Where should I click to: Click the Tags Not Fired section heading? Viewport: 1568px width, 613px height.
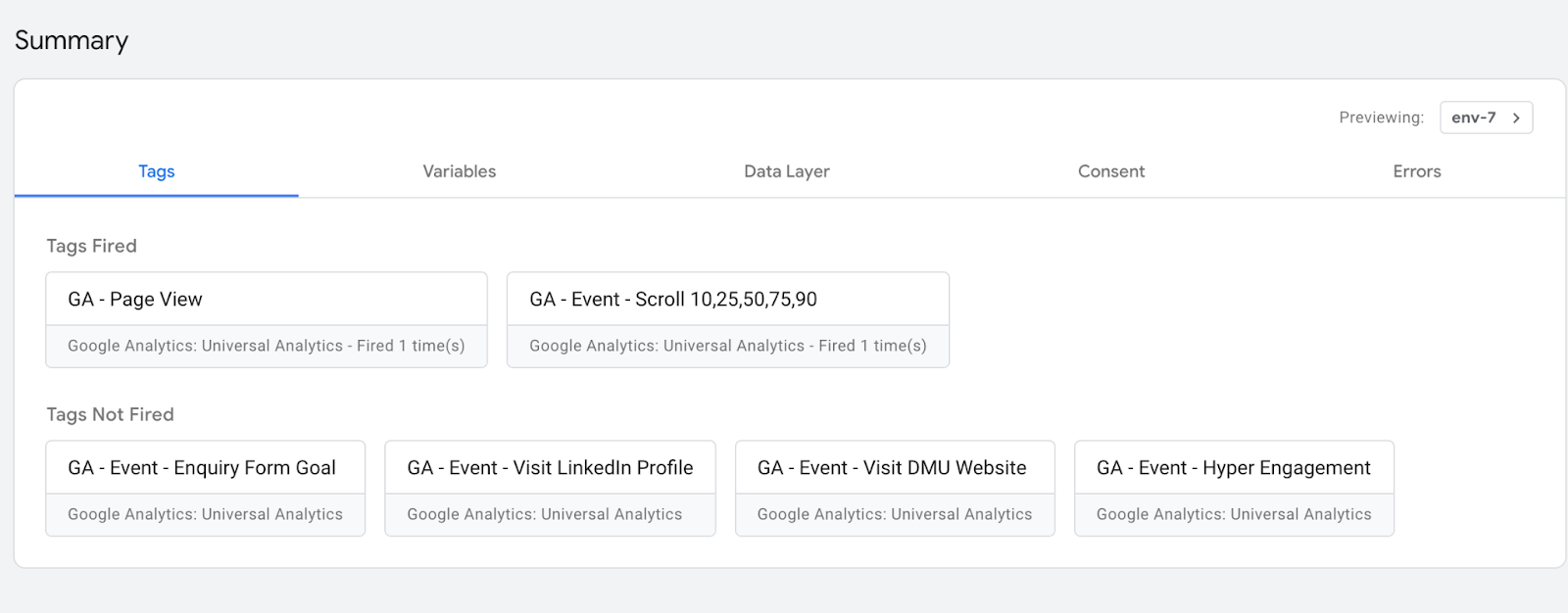click(x=110, y=414)
